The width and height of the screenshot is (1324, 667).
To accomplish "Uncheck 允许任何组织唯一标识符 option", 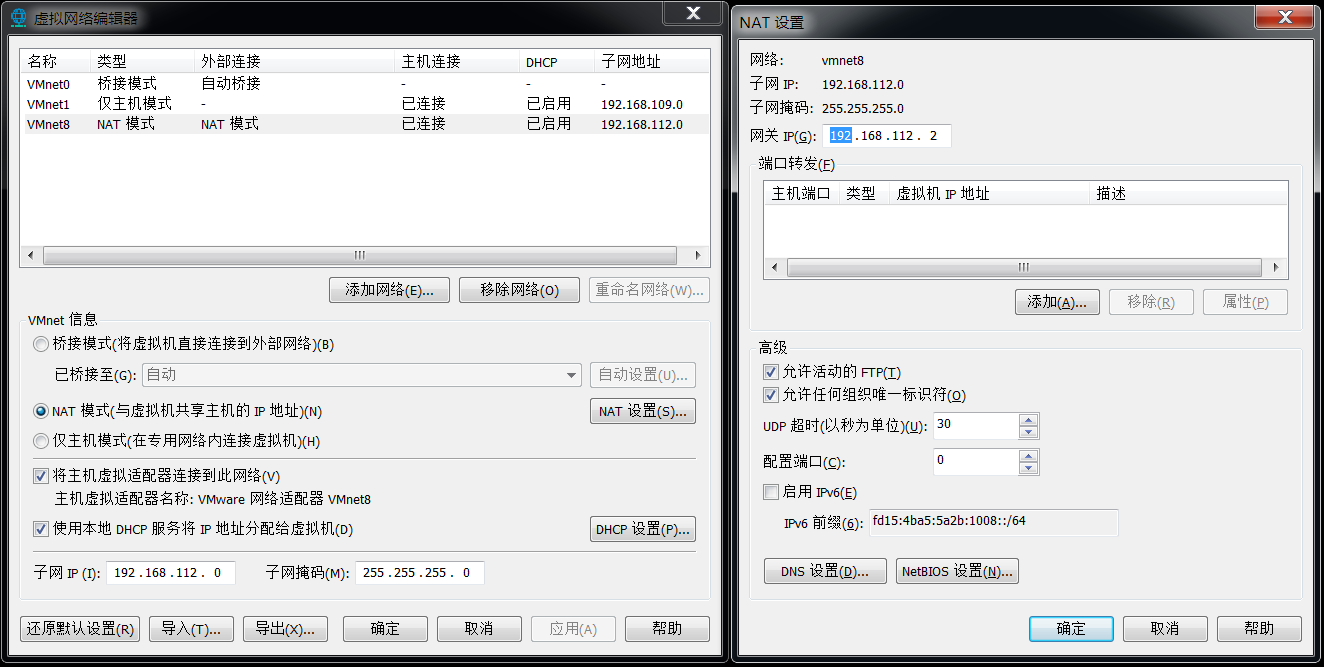I will point(770,395).
